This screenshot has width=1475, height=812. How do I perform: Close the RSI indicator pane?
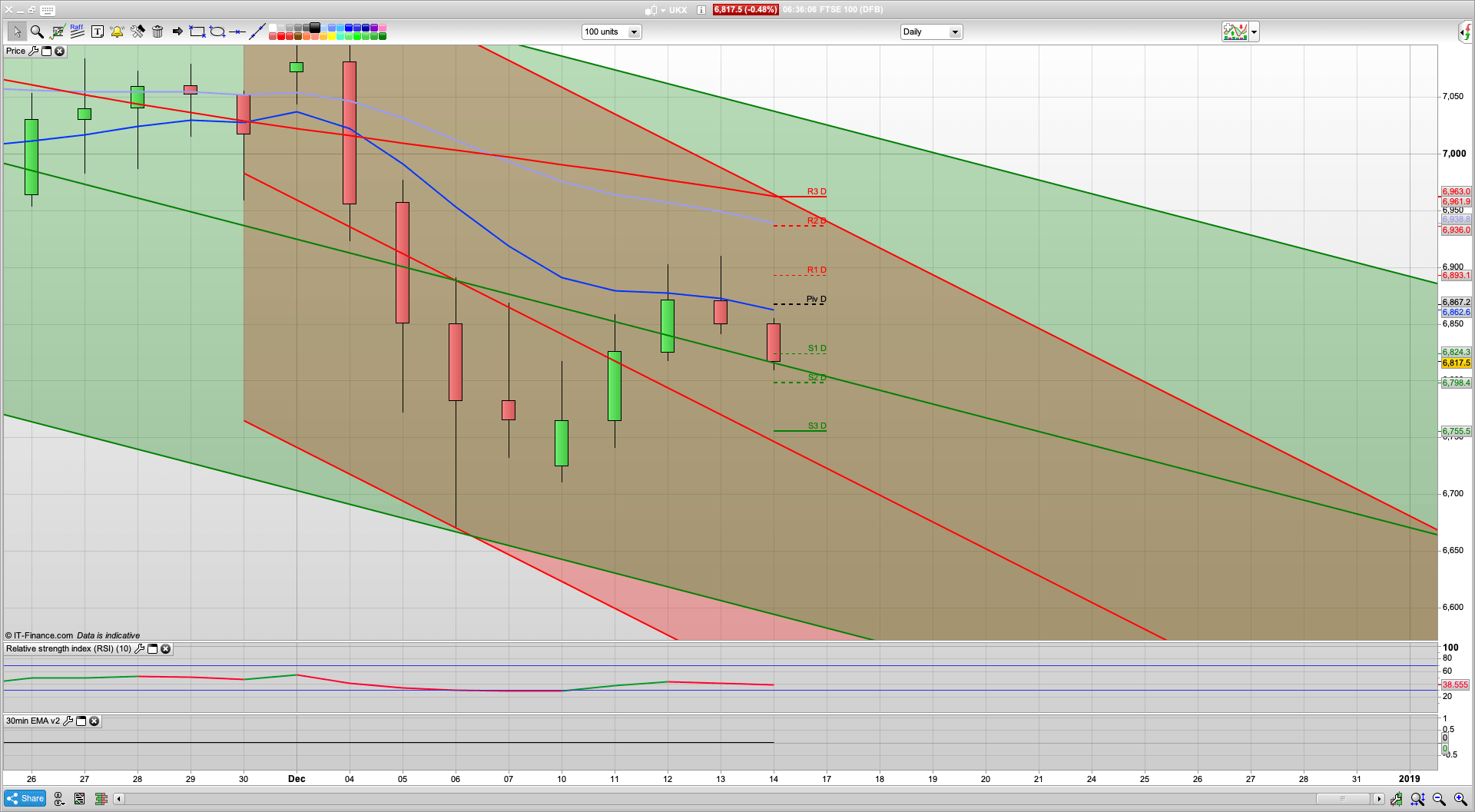(x=165, y=649)
